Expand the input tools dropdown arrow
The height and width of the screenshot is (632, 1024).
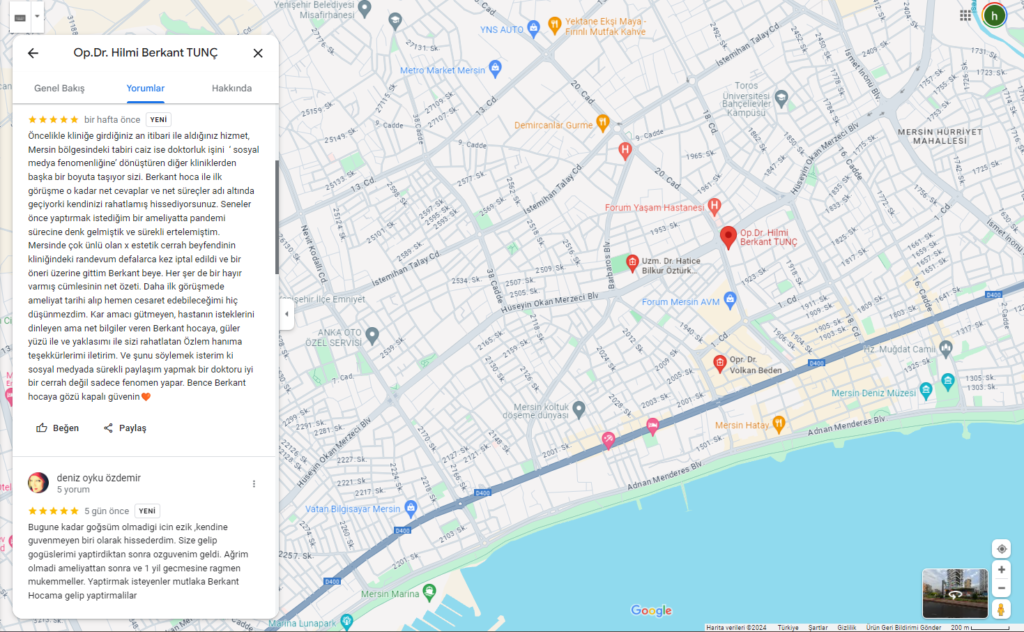(x=37, y=17)
